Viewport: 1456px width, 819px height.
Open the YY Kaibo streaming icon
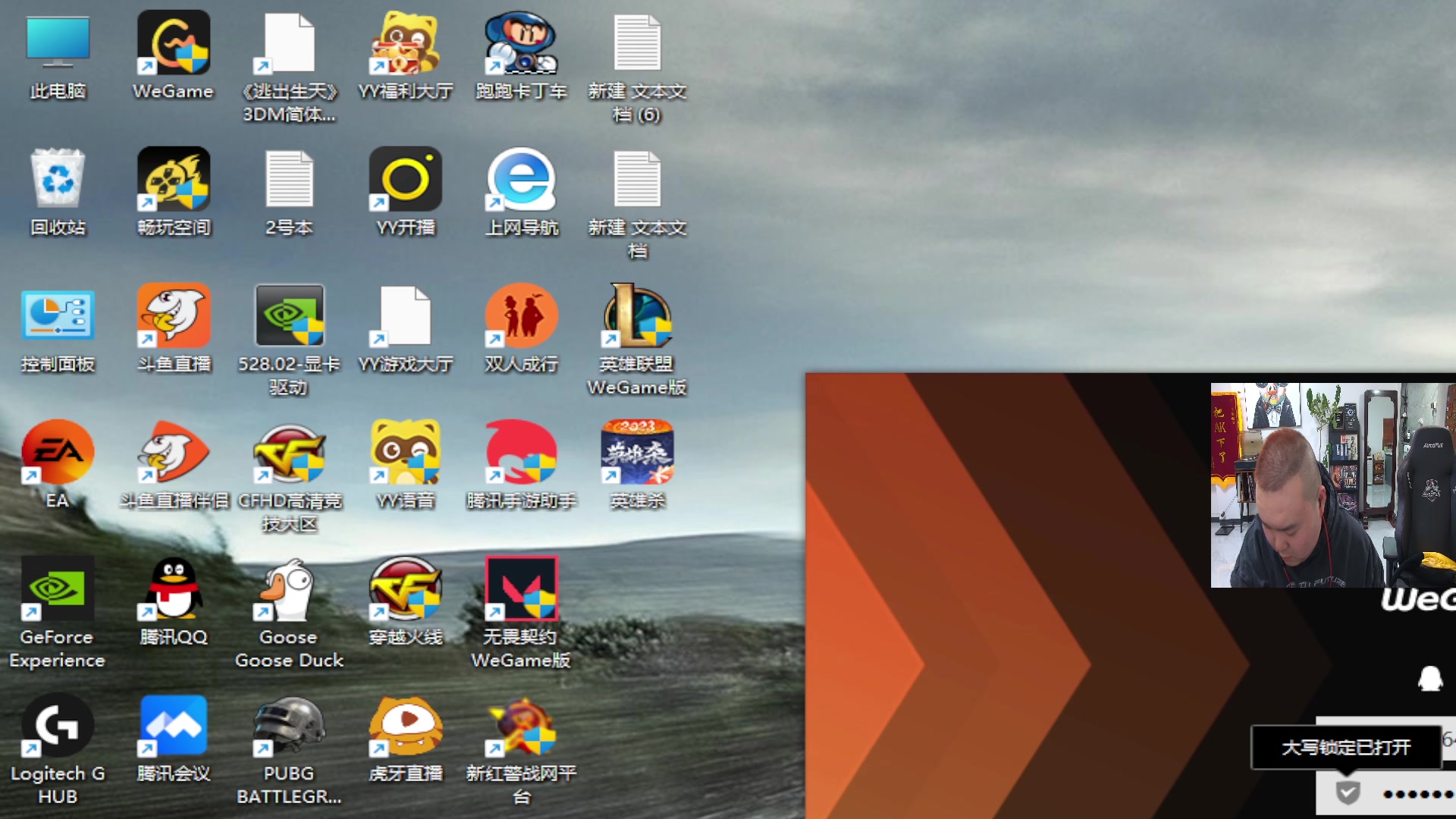tap(405, 180)
